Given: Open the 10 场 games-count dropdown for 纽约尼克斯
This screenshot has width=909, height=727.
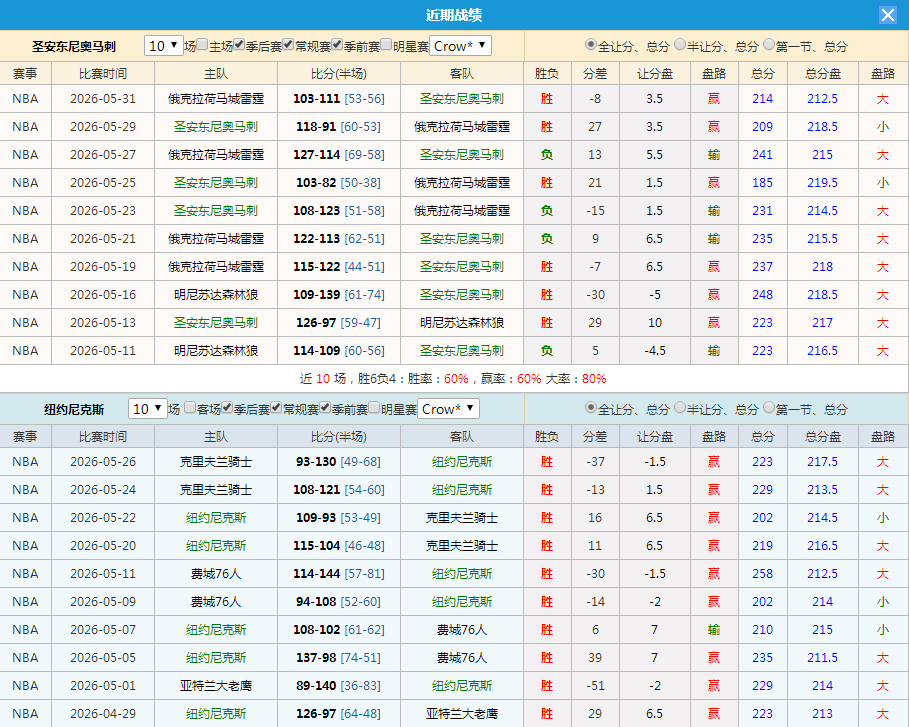Looking at the screenshot, I should 148,409.
